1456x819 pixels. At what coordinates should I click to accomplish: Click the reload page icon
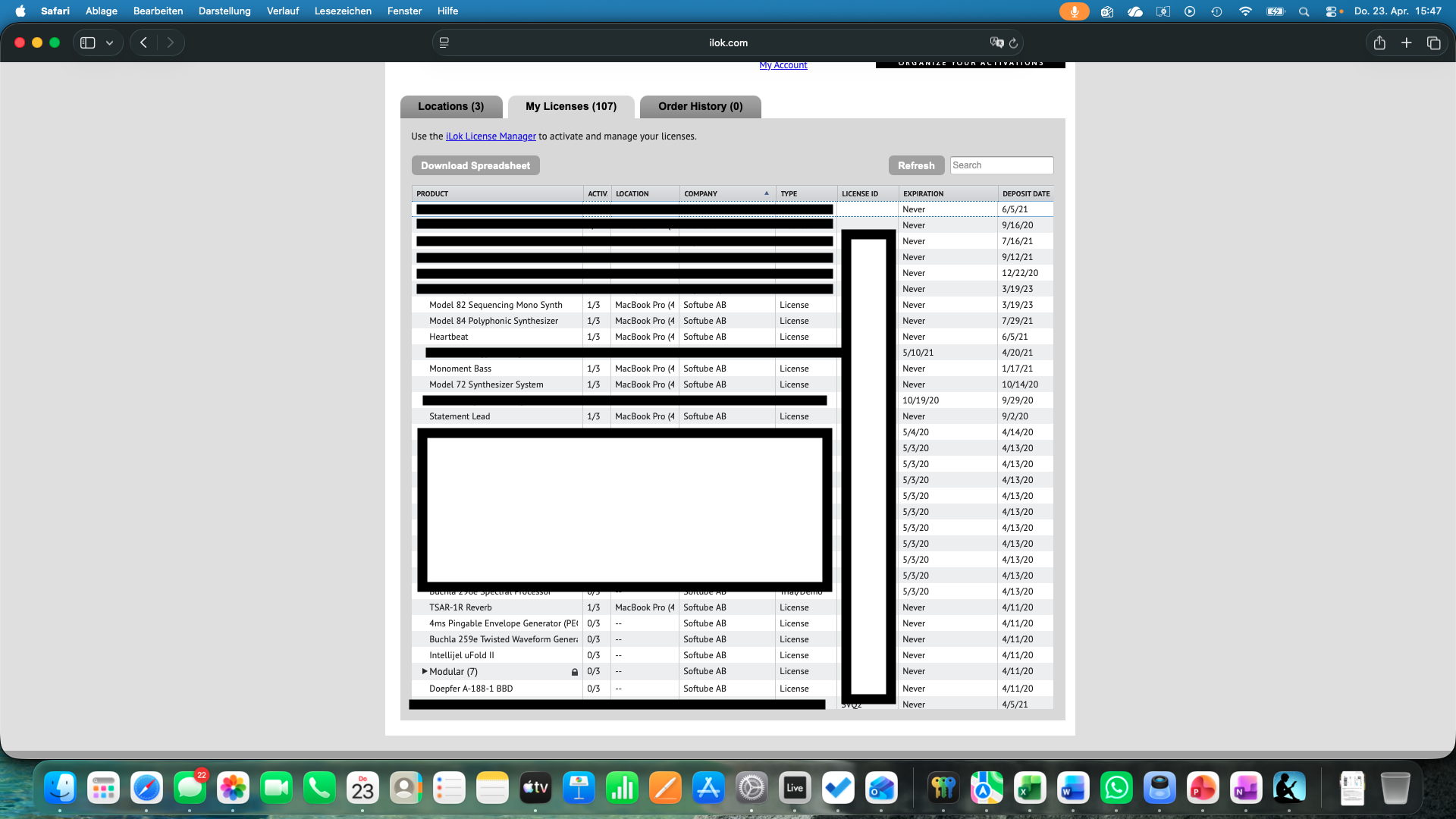[x=1014, y=43]
